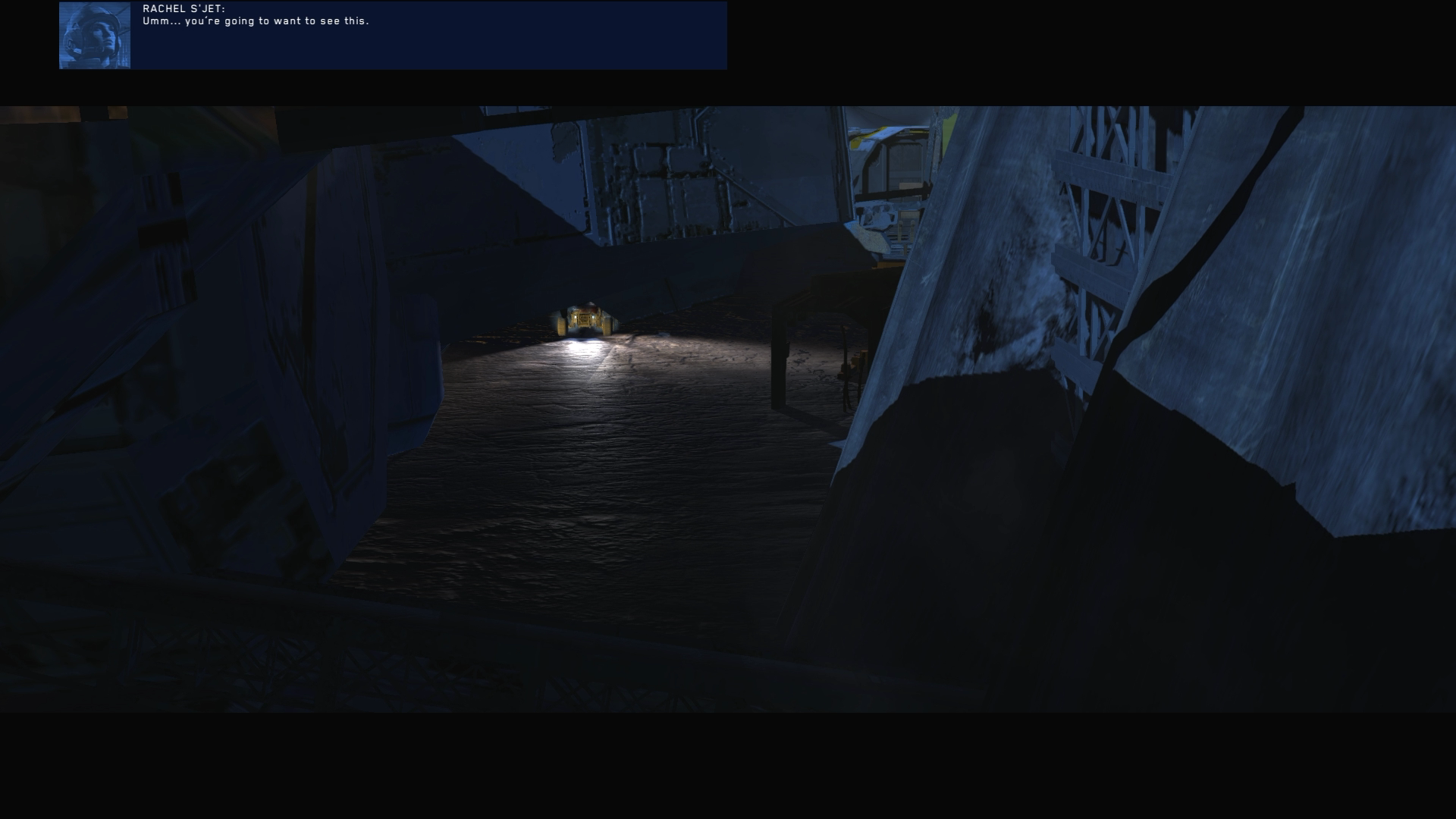Click Rachel S'jet's speaker portrait
The height and width of the screenshot is (819, 1456).
tap(95, 36)
